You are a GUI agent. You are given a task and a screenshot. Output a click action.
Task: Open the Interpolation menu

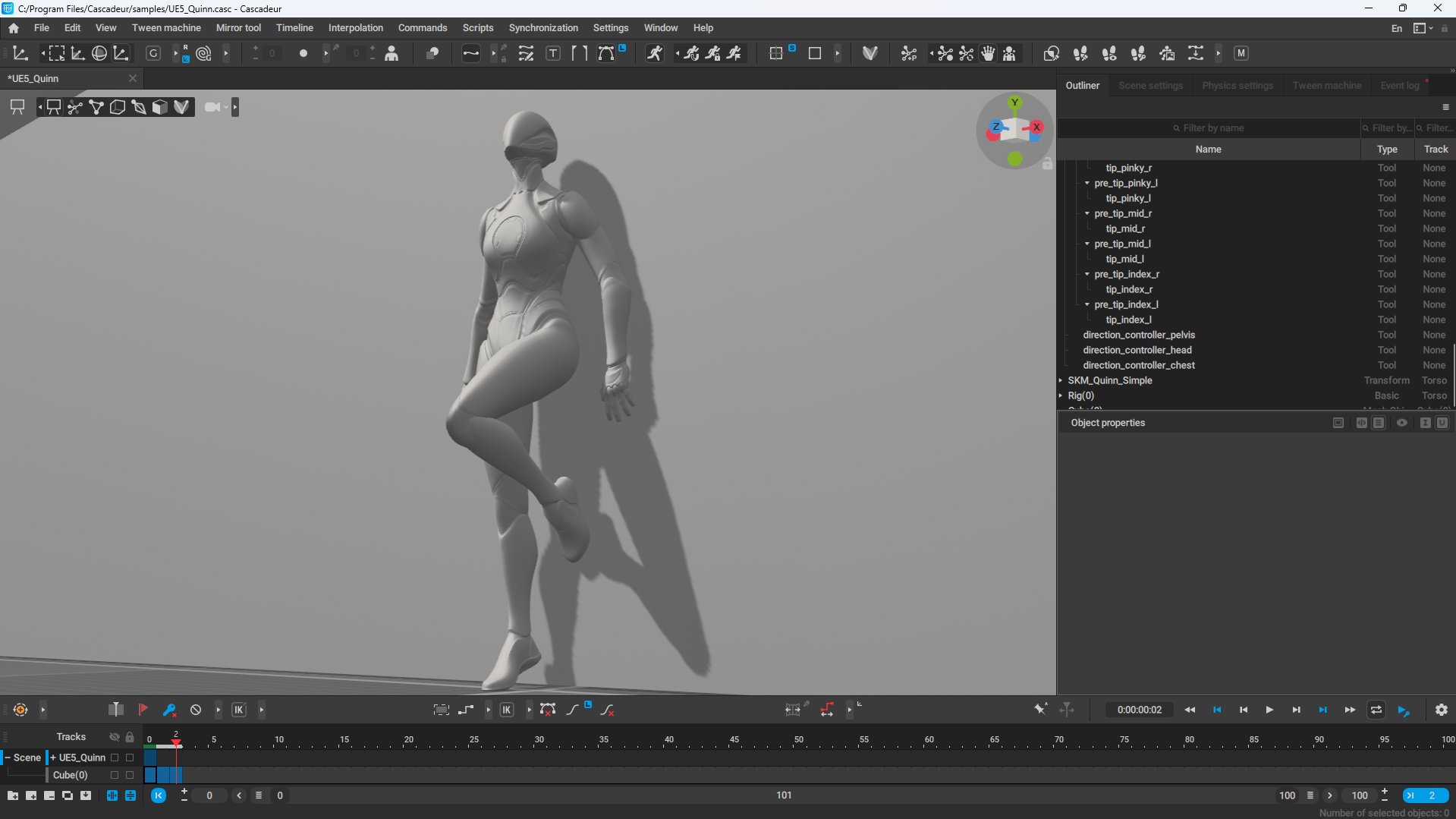356,28
